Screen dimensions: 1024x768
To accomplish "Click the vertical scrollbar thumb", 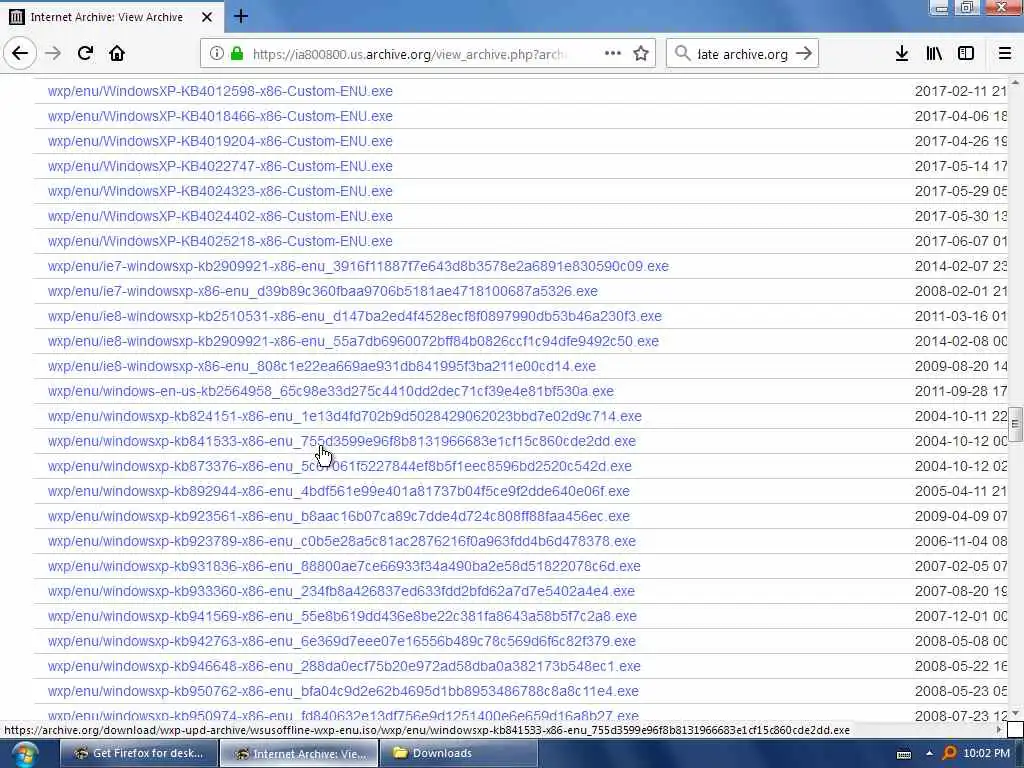I will click(1015, 424).
